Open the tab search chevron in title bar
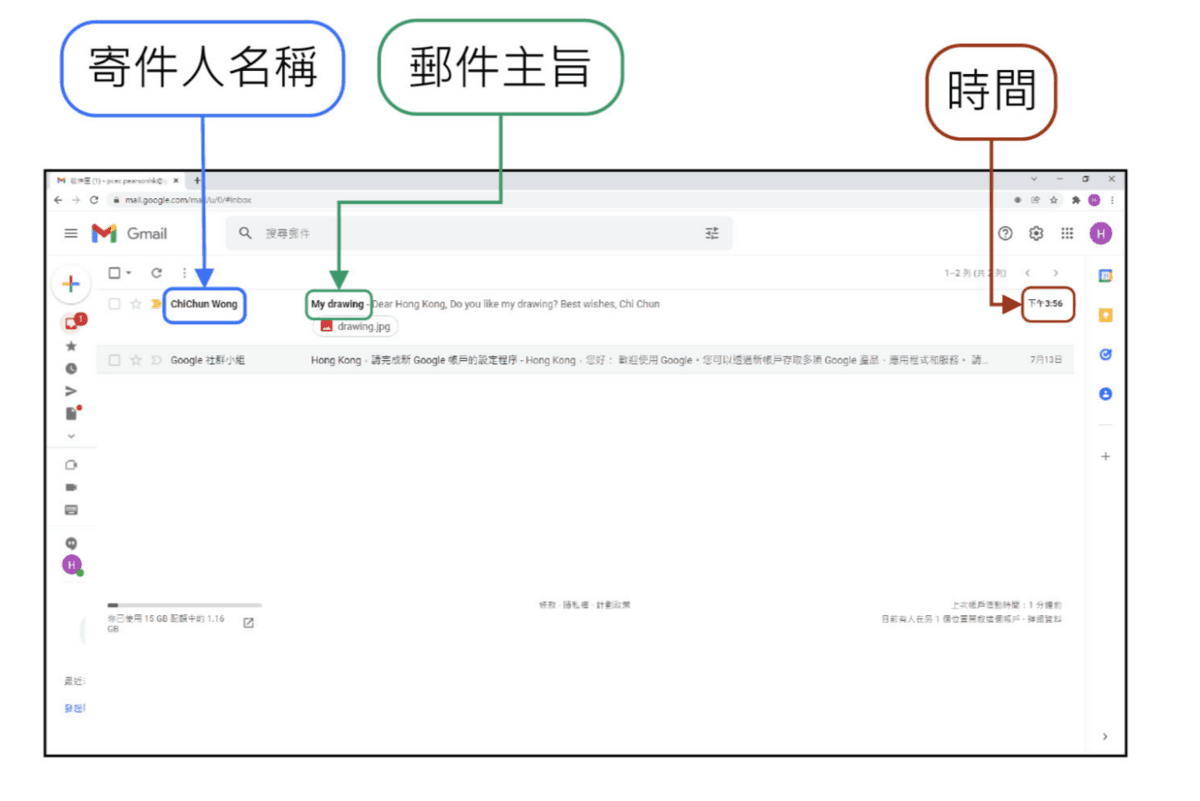This screenshot has width=1200, height=801. 1033,179
